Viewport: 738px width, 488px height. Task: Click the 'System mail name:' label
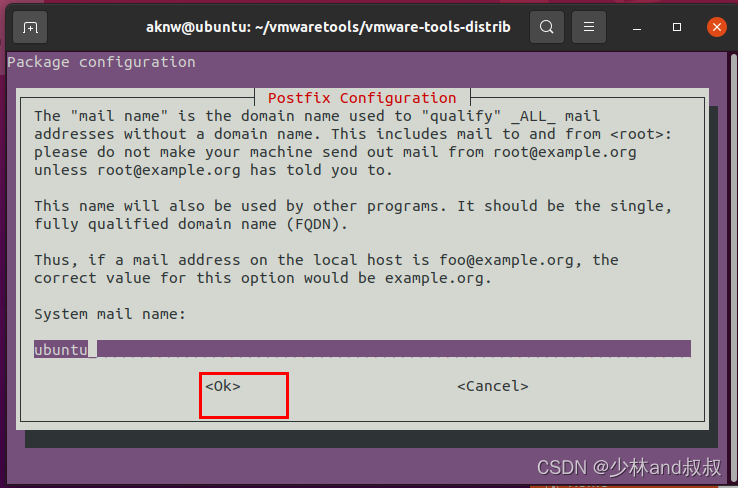(110, 314)
